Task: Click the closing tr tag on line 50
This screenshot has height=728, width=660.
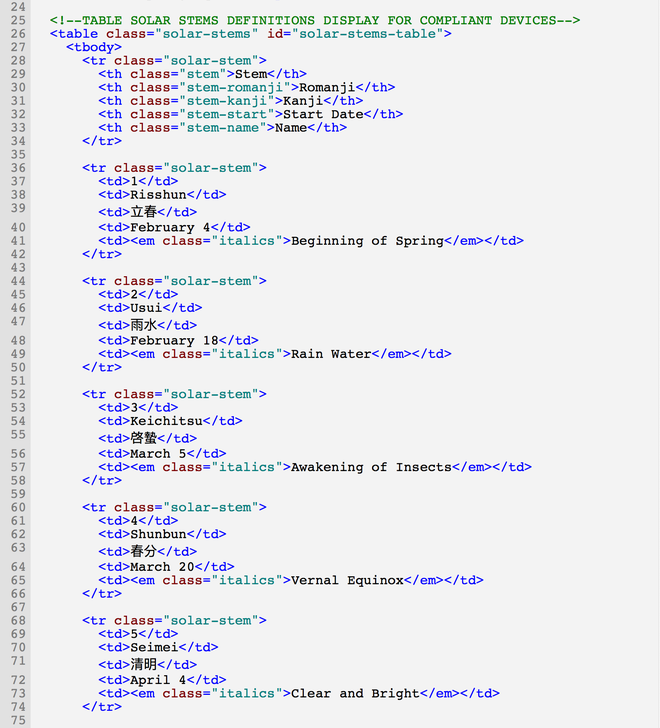Action: click(102, 368)
